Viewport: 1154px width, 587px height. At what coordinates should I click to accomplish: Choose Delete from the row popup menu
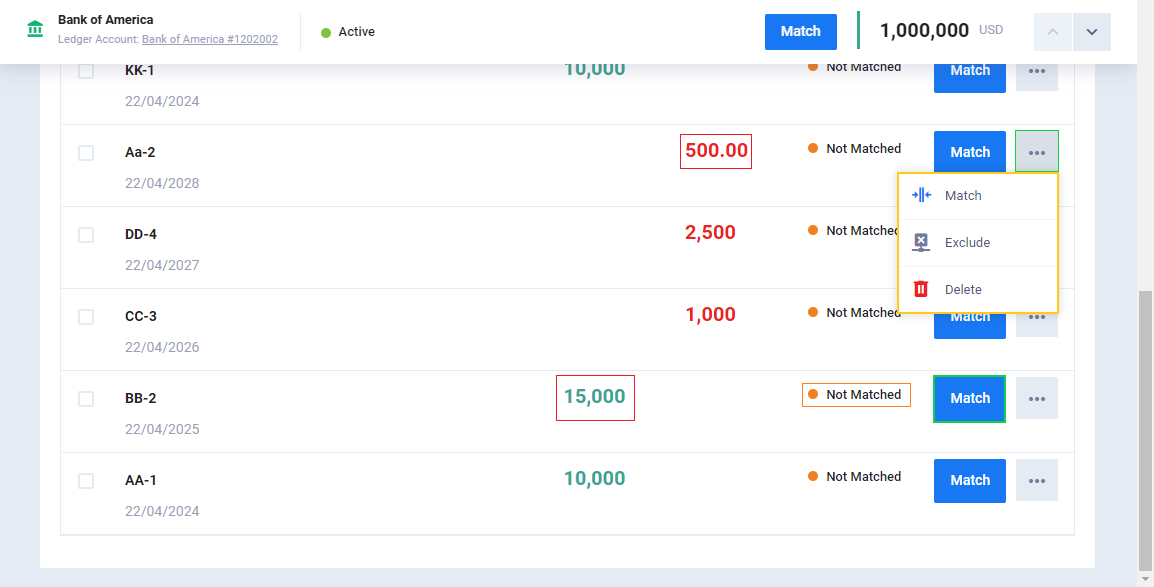978,290
